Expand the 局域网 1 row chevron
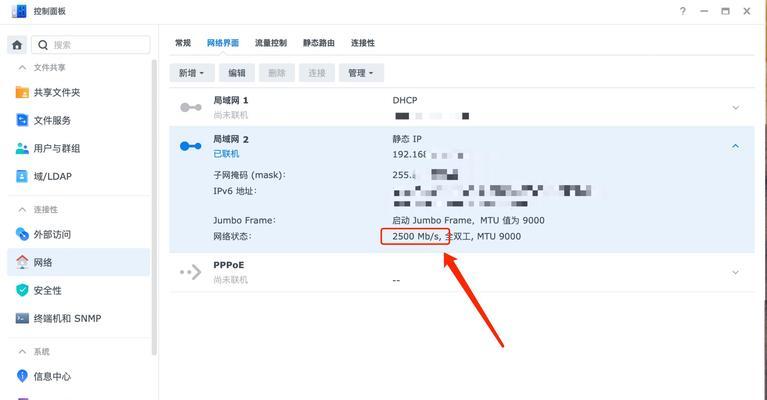The width and height of the screenshot is (767, 400). (735, 108)
